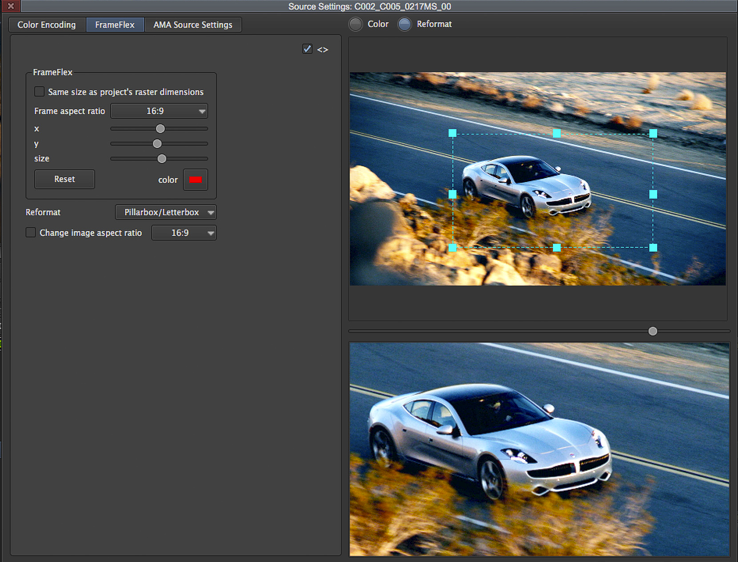Click the reformatted output preview image
The image size is (738, 562).
tap(539, 448)
